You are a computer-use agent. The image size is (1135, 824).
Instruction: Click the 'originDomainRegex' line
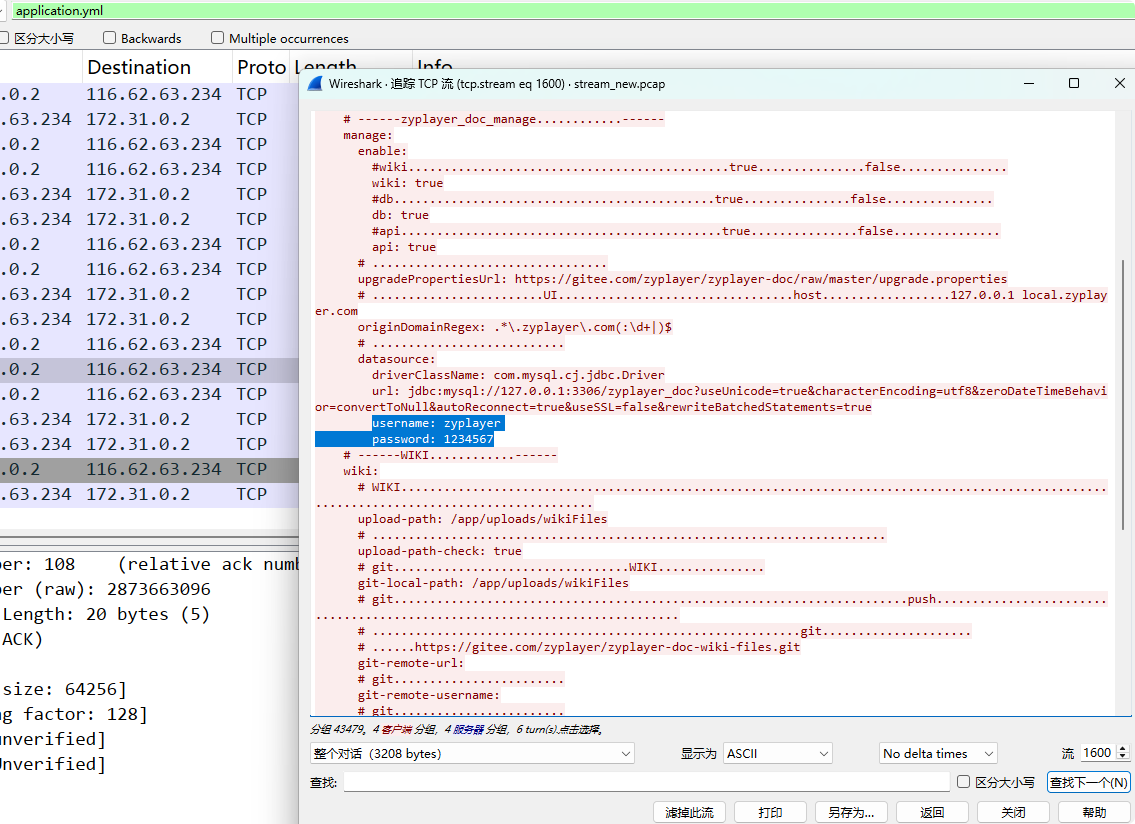pyautogui.click(x=514, y=327)
